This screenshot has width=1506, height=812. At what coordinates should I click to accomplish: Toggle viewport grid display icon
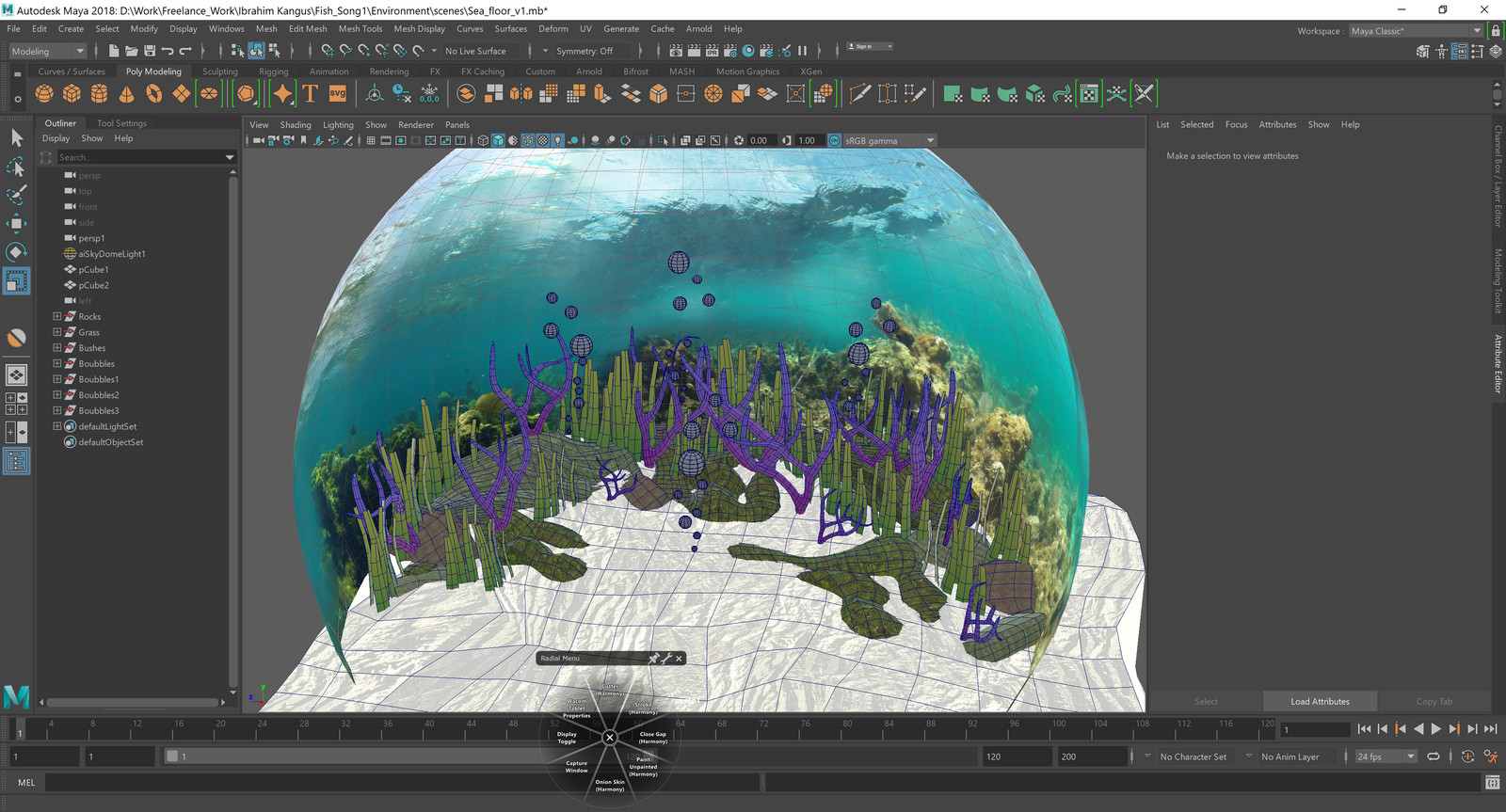(x=371, y=140)
